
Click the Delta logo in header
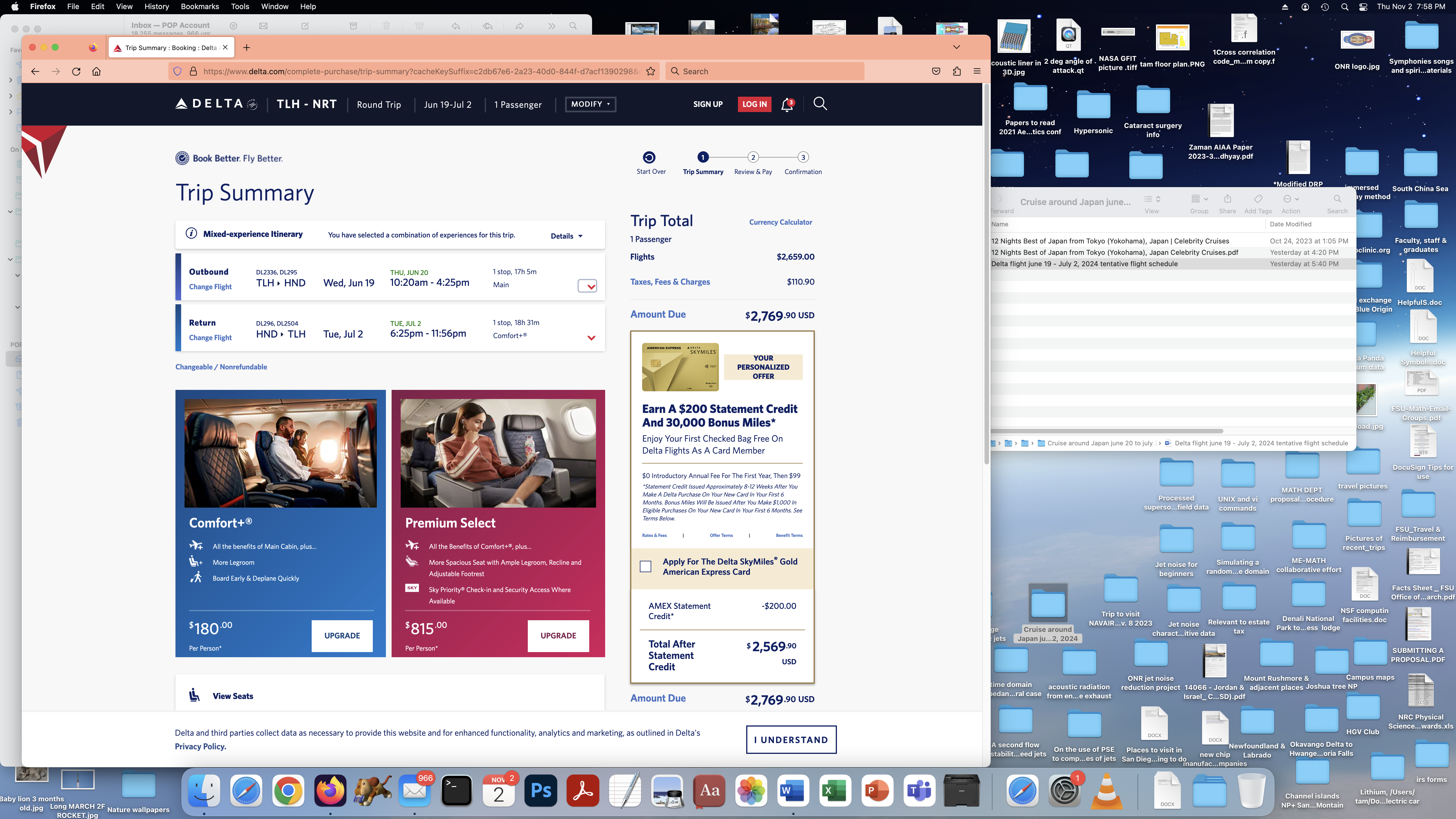pyautogui.click(x=216, y=104)
